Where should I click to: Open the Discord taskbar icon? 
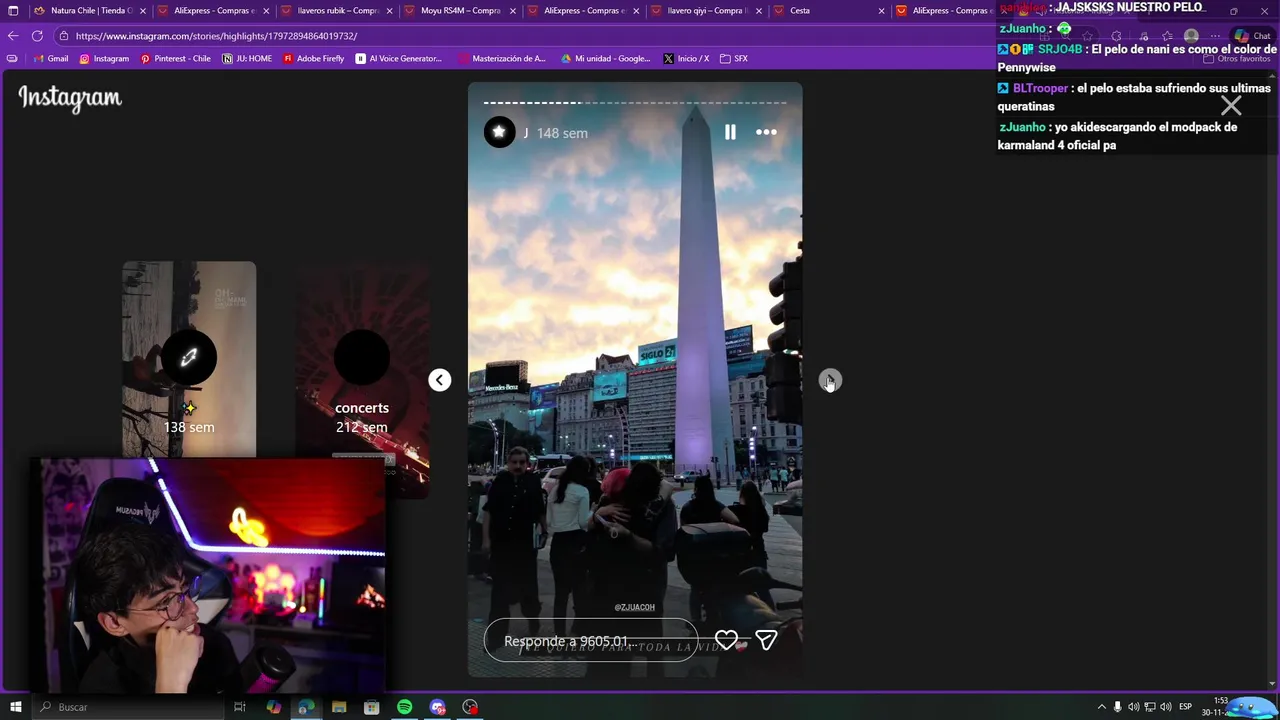tap(437, 707)
